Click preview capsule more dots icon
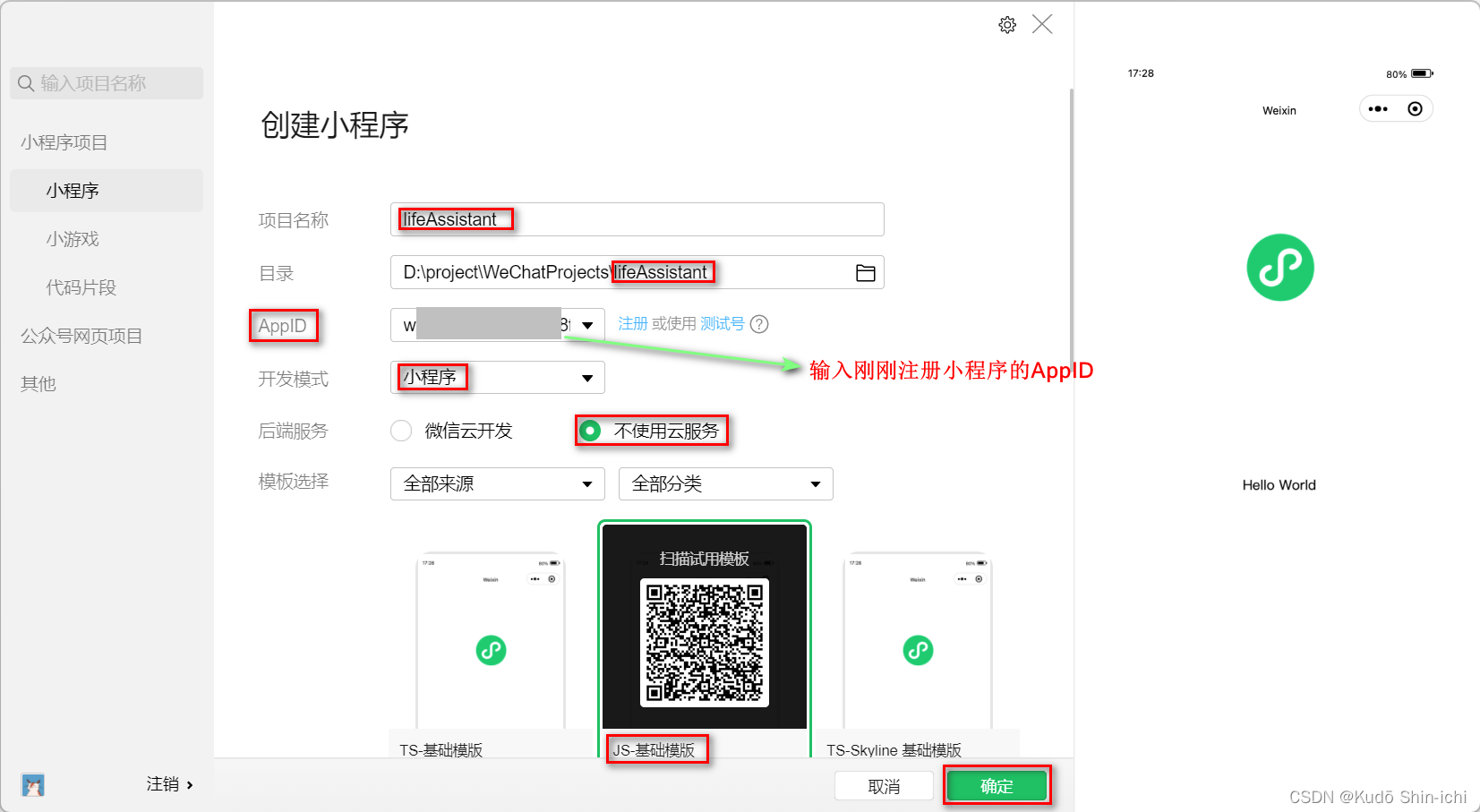Image resolution: width=1480 pixels, height=812 pixels. click(1378, 109)
